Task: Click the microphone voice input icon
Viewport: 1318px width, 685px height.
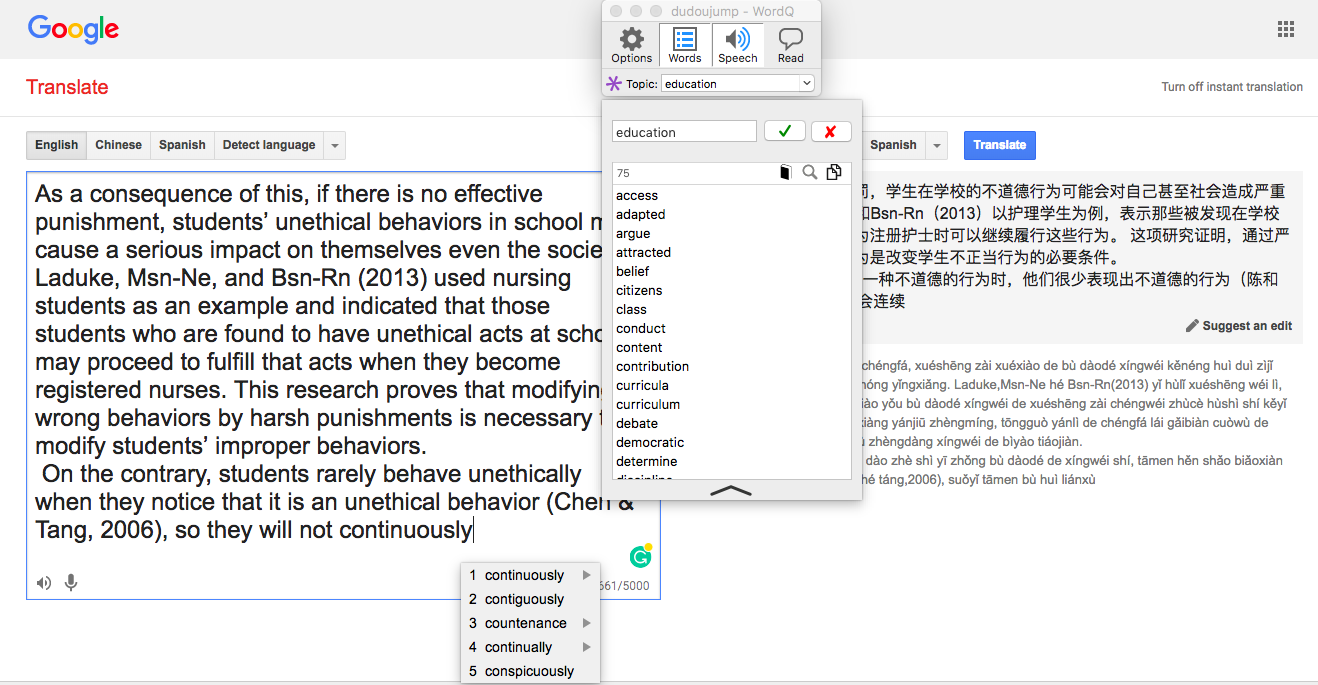Action: [x=71, y=583]
